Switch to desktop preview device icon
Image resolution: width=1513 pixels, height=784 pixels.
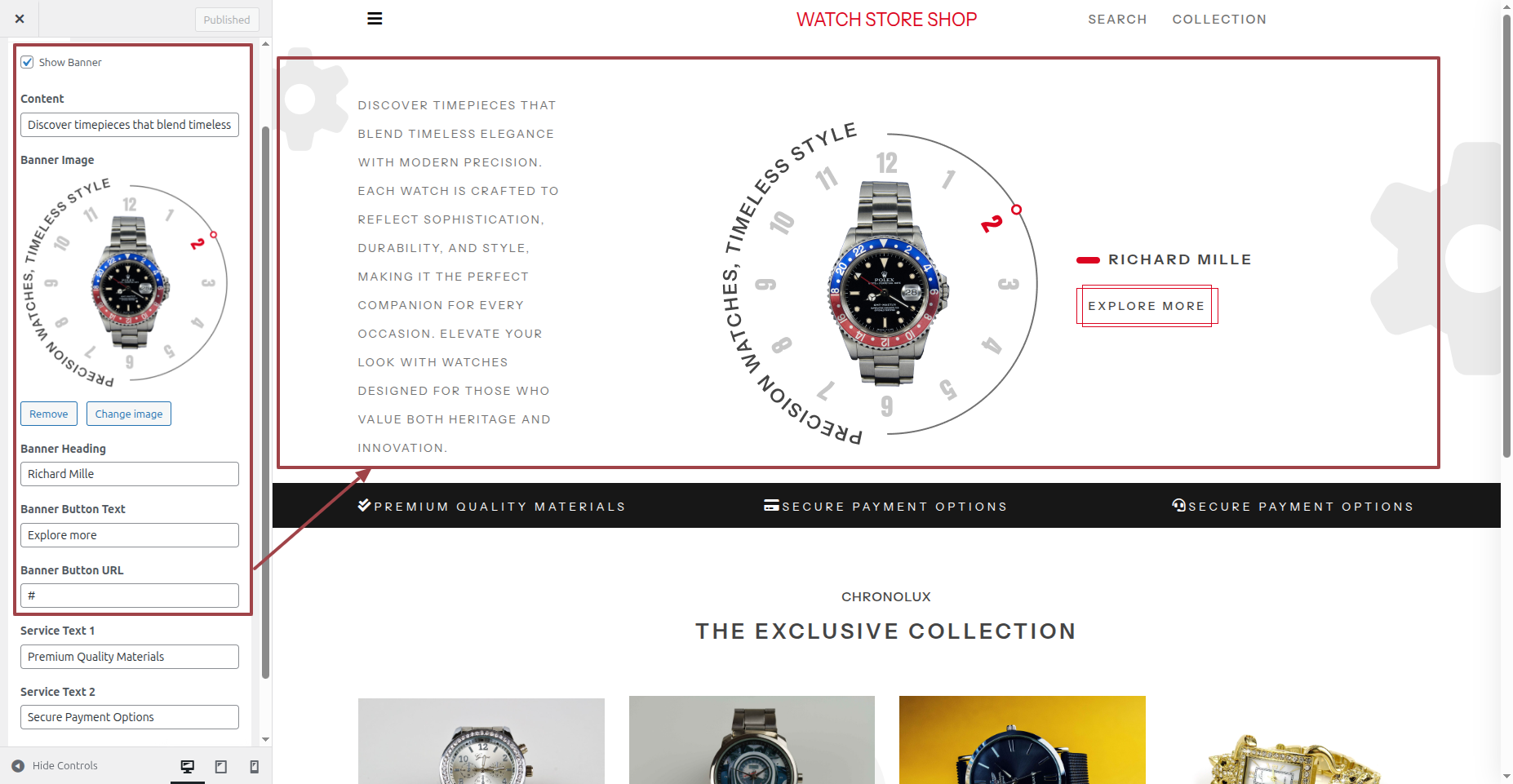click(188, 766)
